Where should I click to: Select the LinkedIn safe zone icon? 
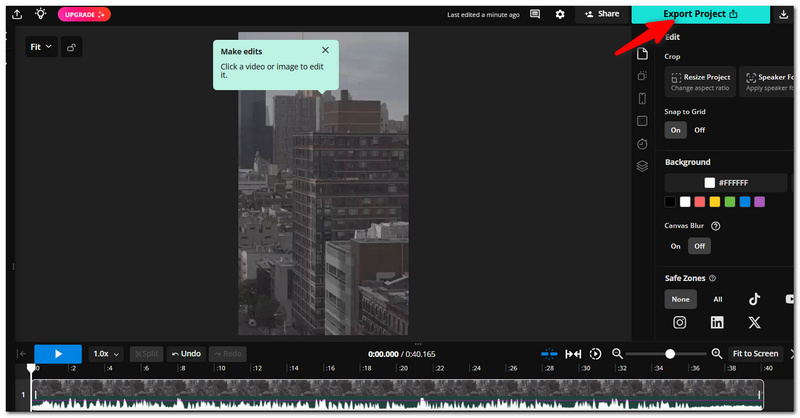click(717, 322)
